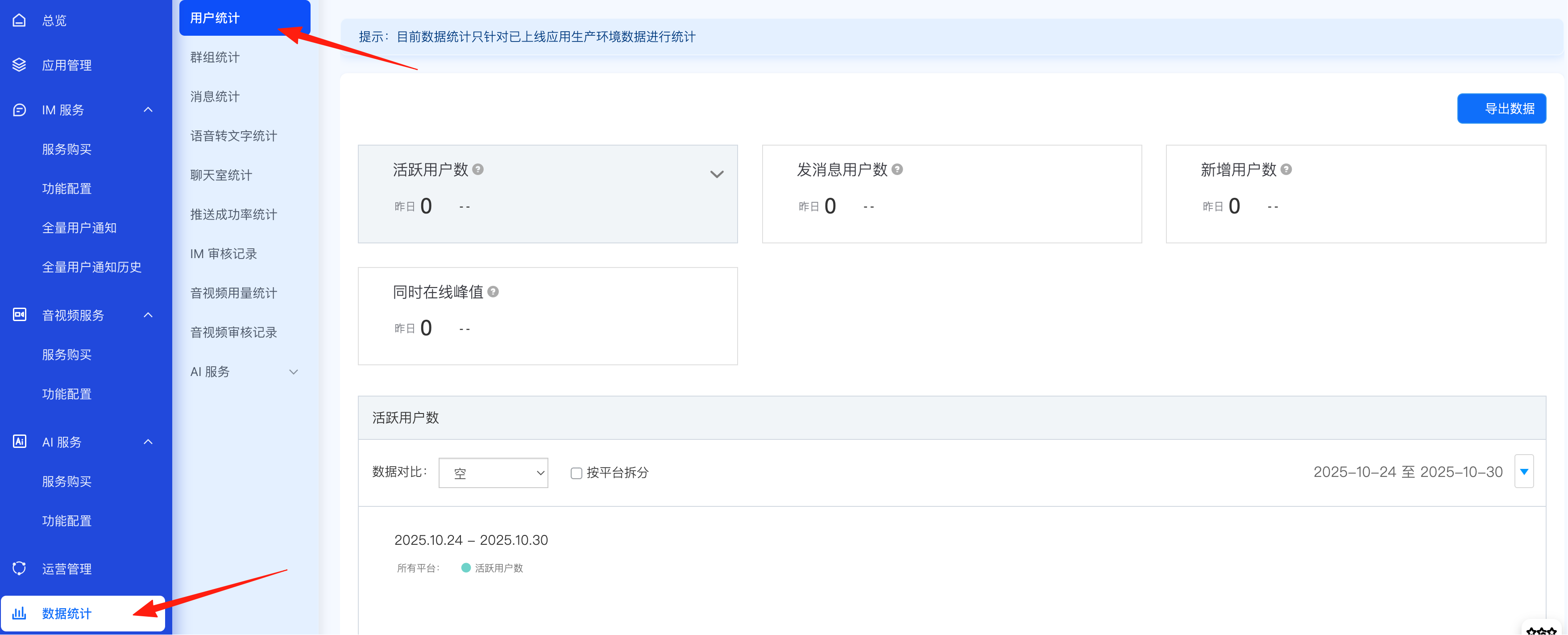Click help icon next to 活跃用户数
The image size is (1568, 635).
478,169
